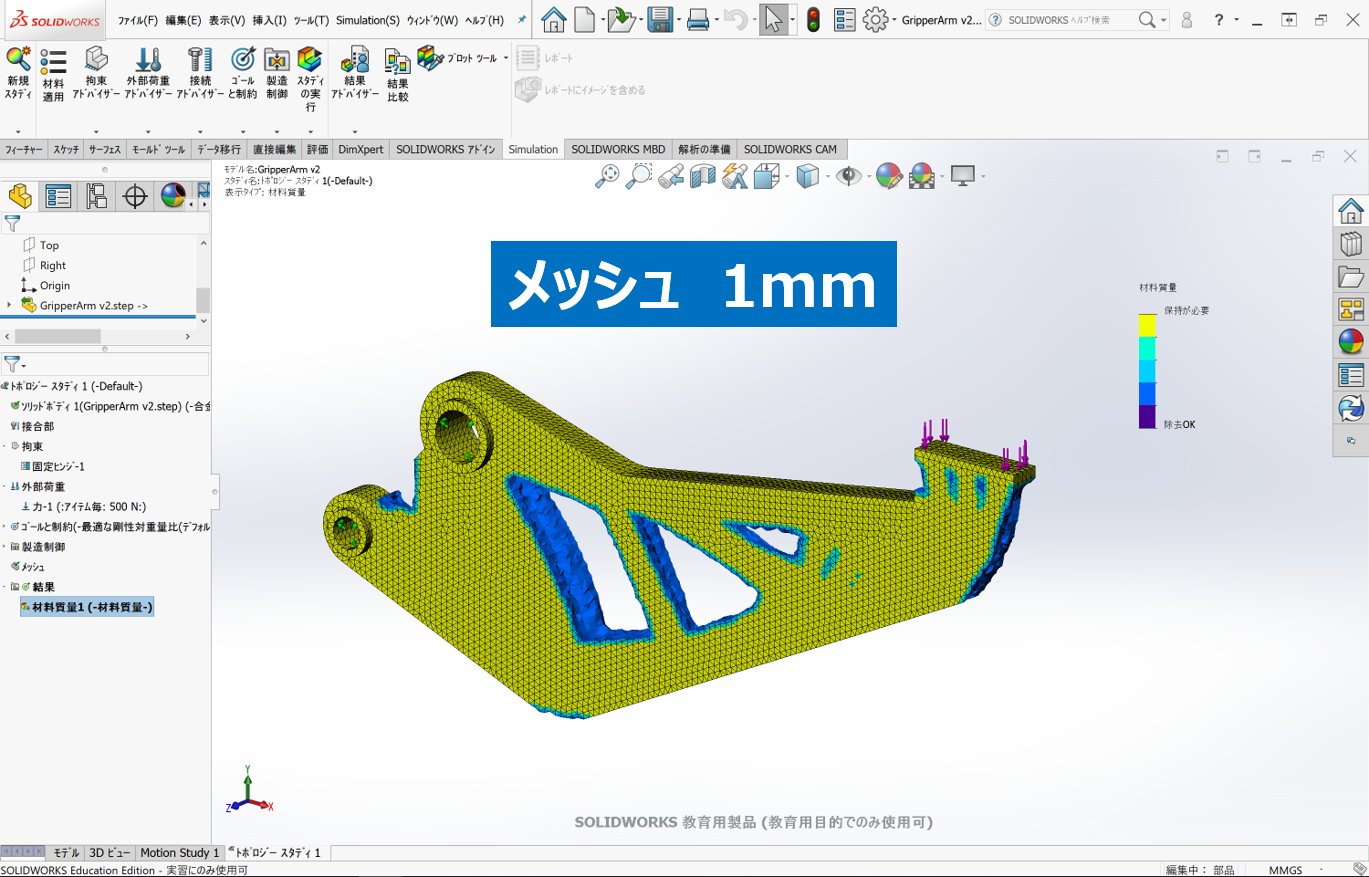This screenshot has width=1369, height=877.
Task: Open the dropdown under 外部荷重アドバイザー
Action: 148,131
